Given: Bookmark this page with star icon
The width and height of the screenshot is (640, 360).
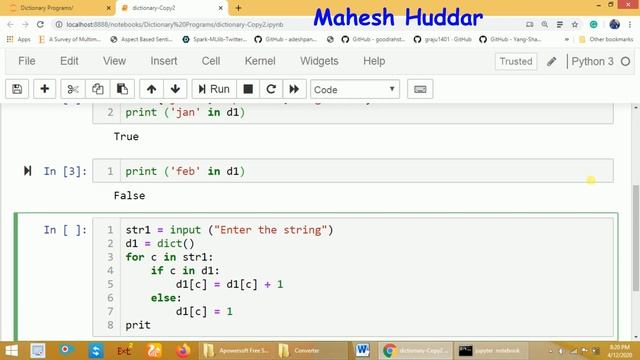Looking at the screenshot, I should coord(575,24).
